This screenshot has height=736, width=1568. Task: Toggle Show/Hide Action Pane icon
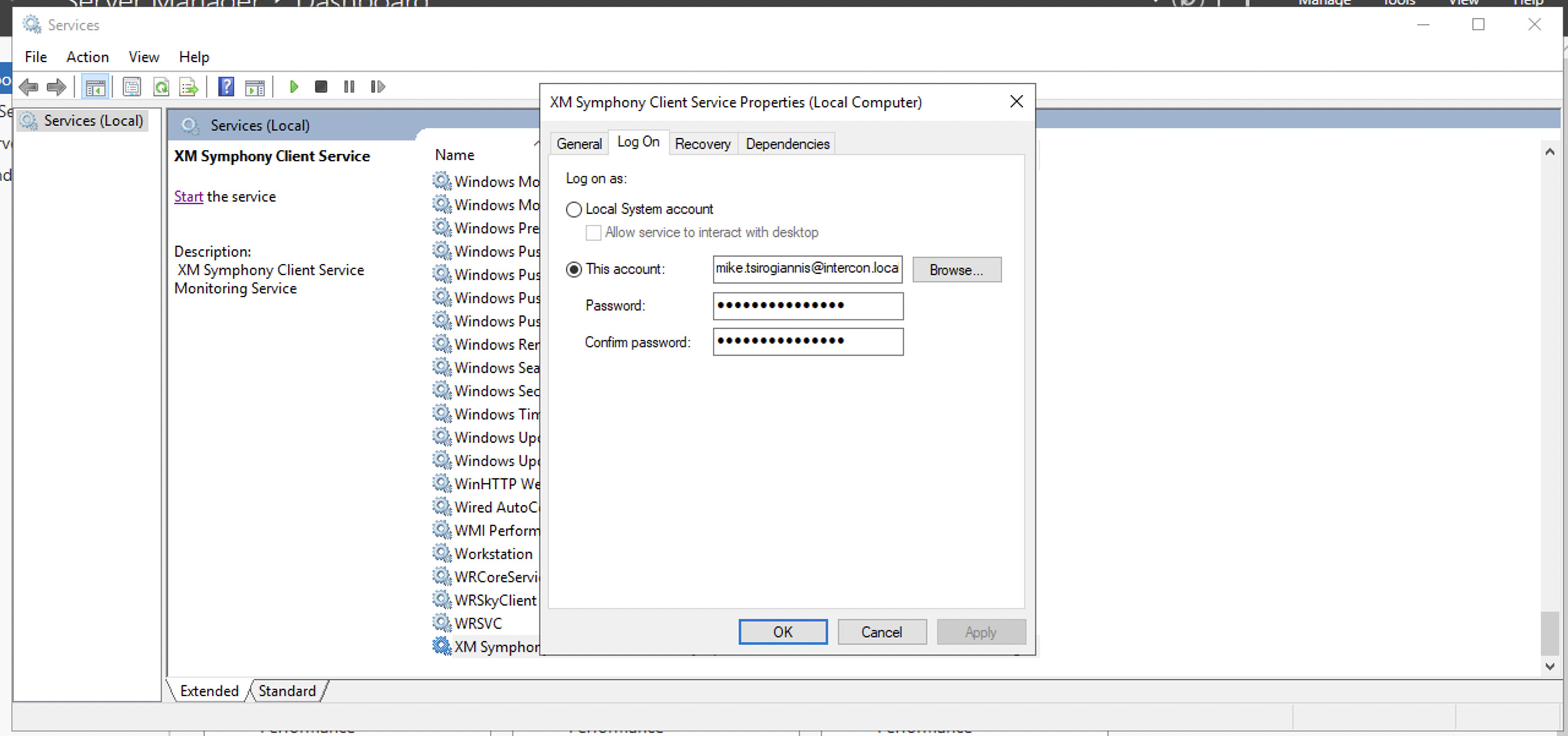pos(255,87)
